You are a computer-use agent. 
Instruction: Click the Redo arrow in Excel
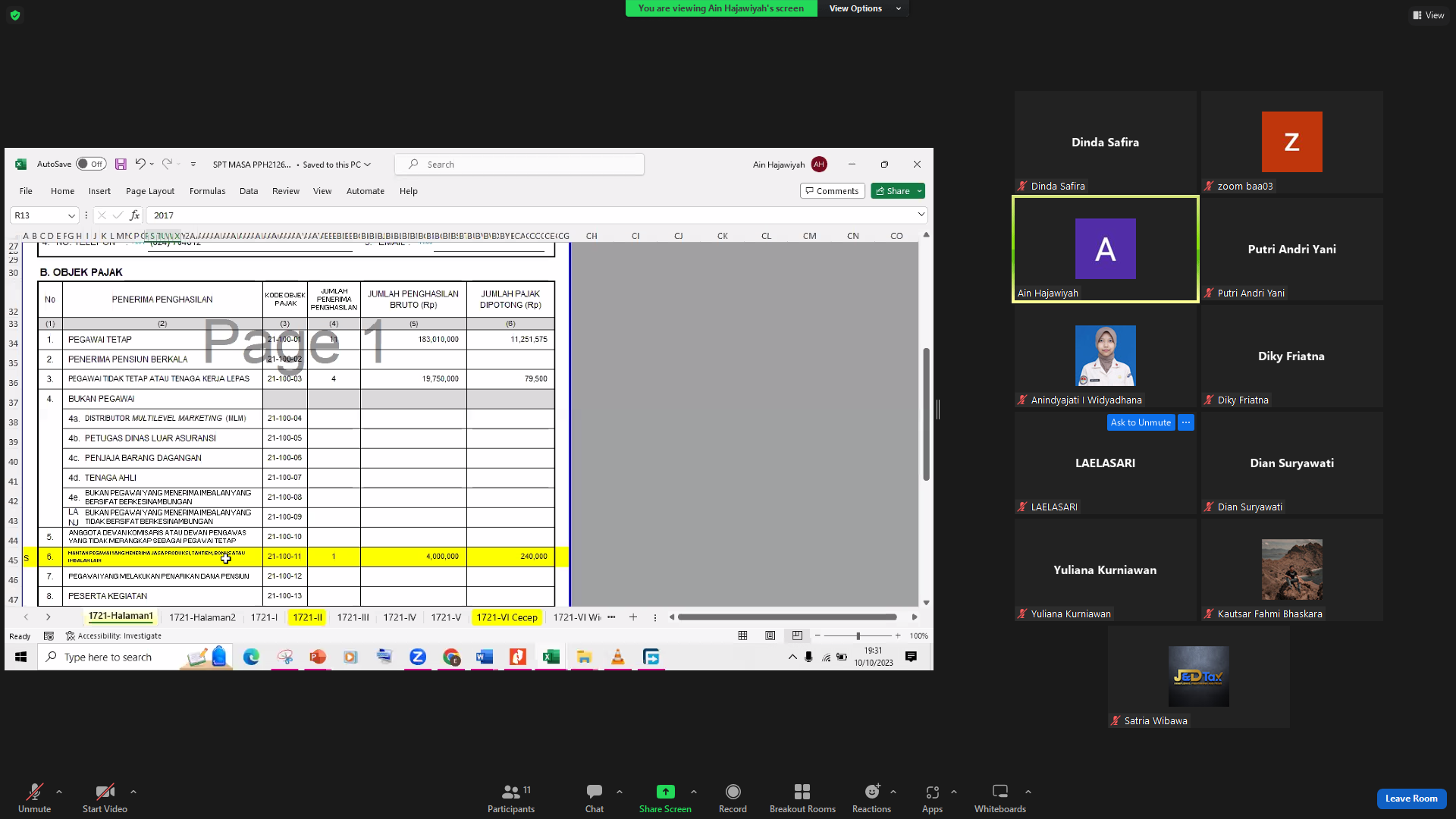(x=167, y=164)
